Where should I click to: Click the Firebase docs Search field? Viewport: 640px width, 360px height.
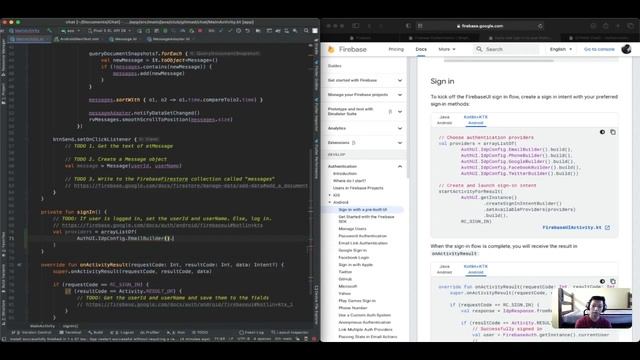(x=506, y=49)
